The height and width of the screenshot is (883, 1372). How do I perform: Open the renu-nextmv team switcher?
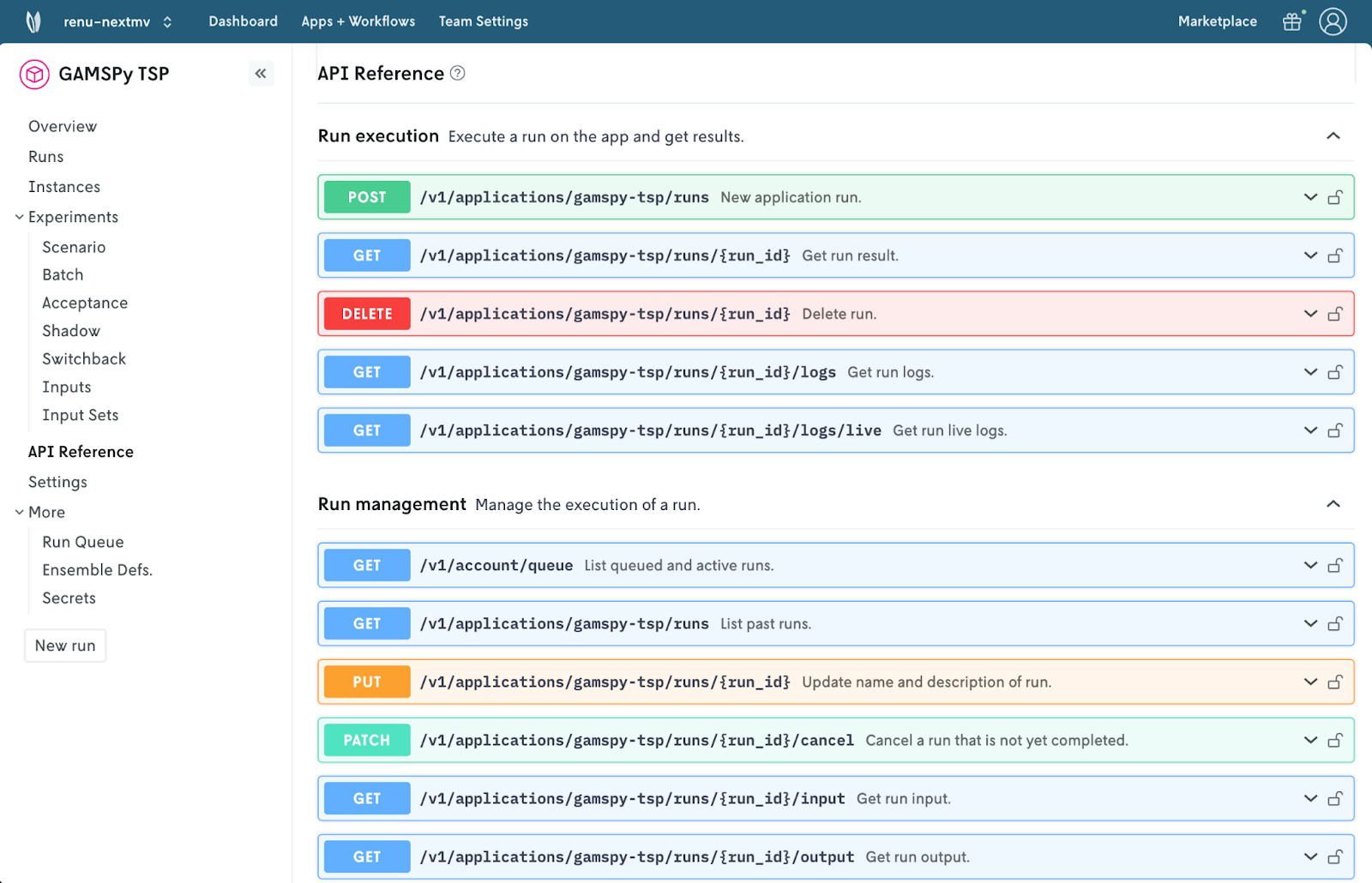point(117,21)
